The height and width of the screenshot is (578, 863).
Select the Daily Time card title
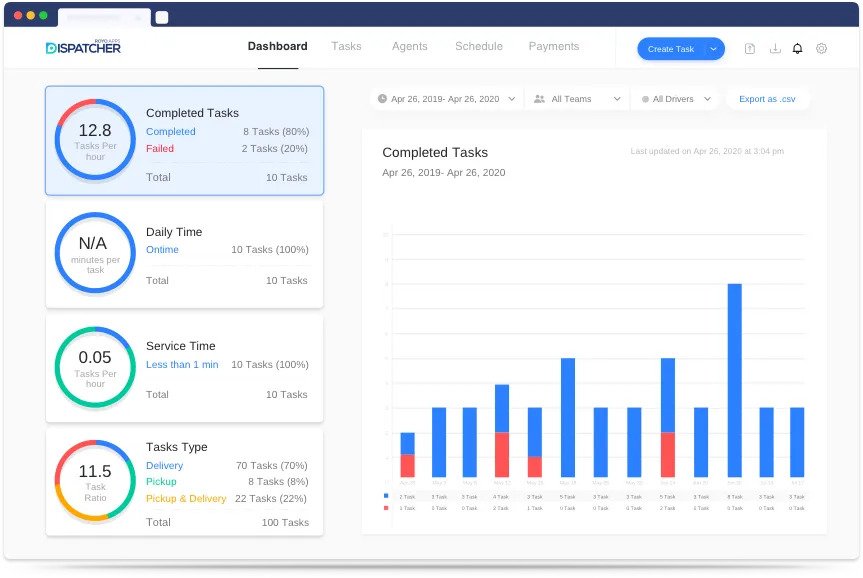click(174, 232)
